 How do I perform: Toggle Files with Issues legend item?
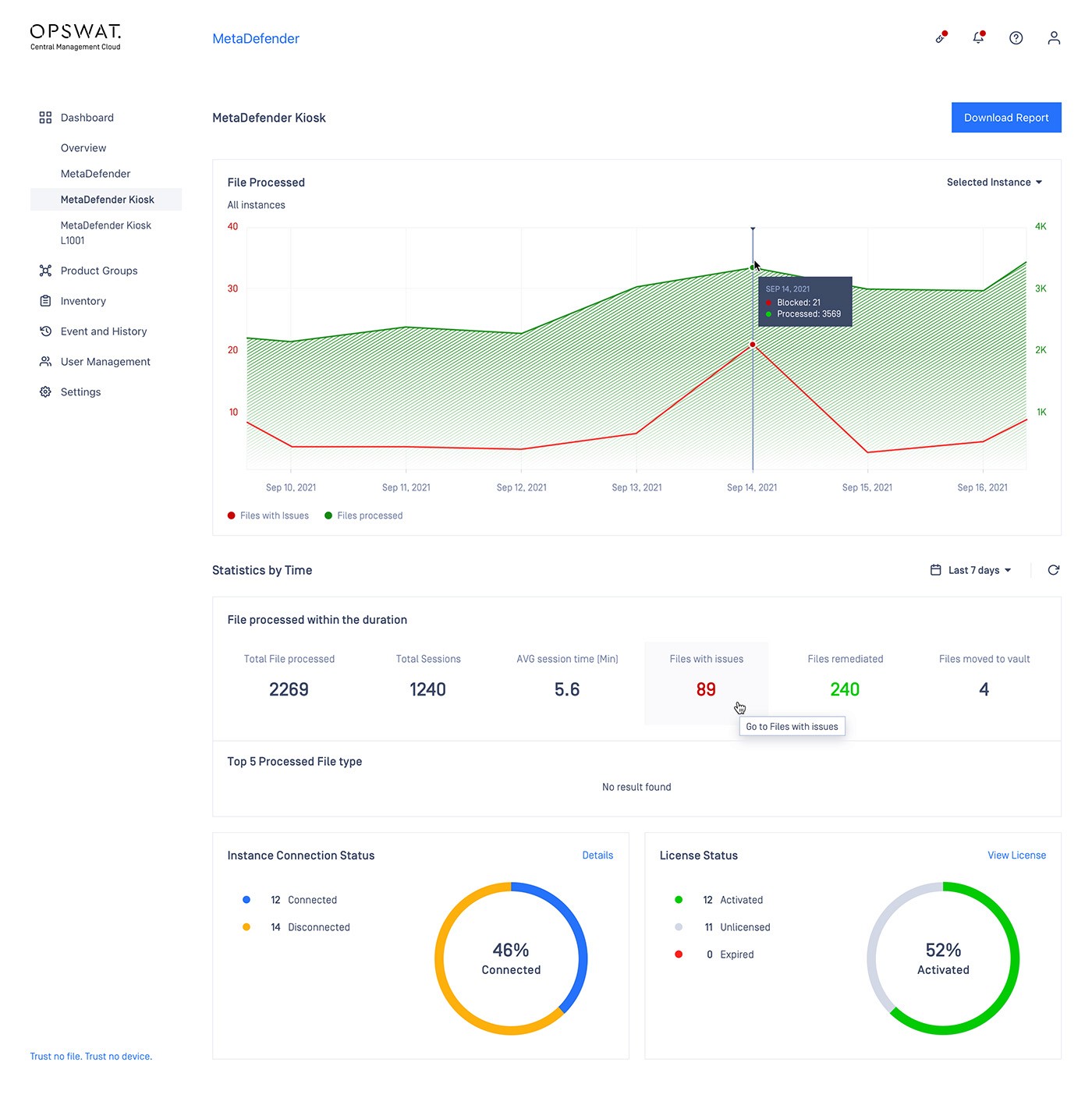[268, 515]
